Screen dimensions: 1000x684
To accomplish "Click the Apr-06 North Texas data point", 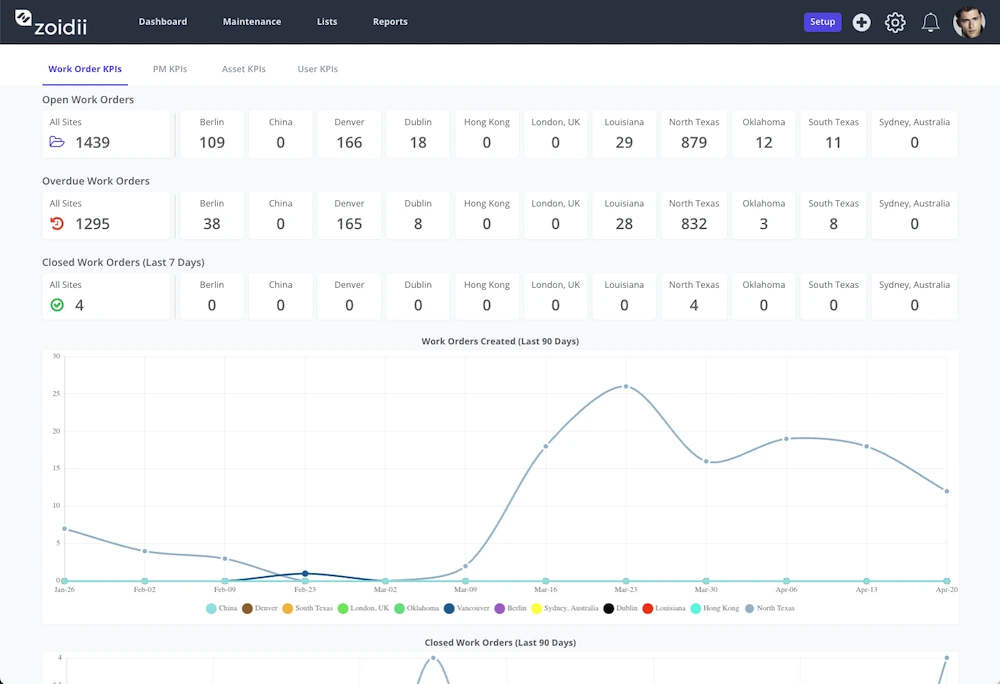I will 786,439.
